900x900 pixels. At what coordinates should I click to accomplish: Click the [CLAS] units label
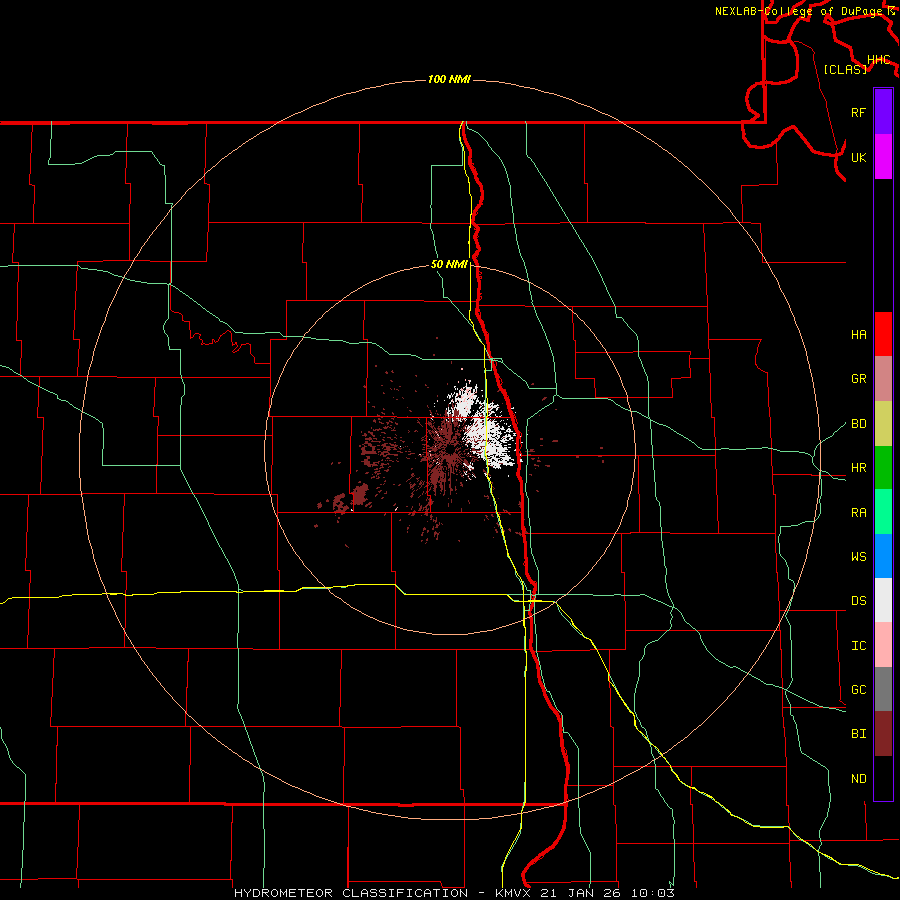845,70
